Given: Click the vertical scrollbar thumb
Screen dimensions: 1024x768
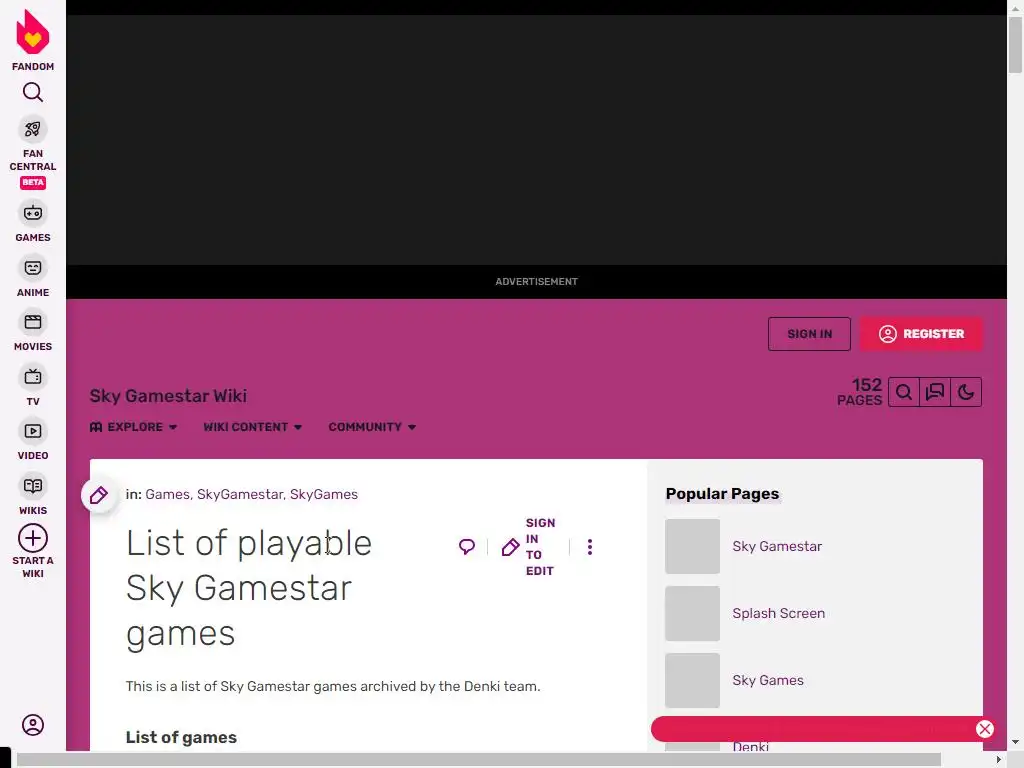Looking at the screenshot, I should click(1015, 45).
